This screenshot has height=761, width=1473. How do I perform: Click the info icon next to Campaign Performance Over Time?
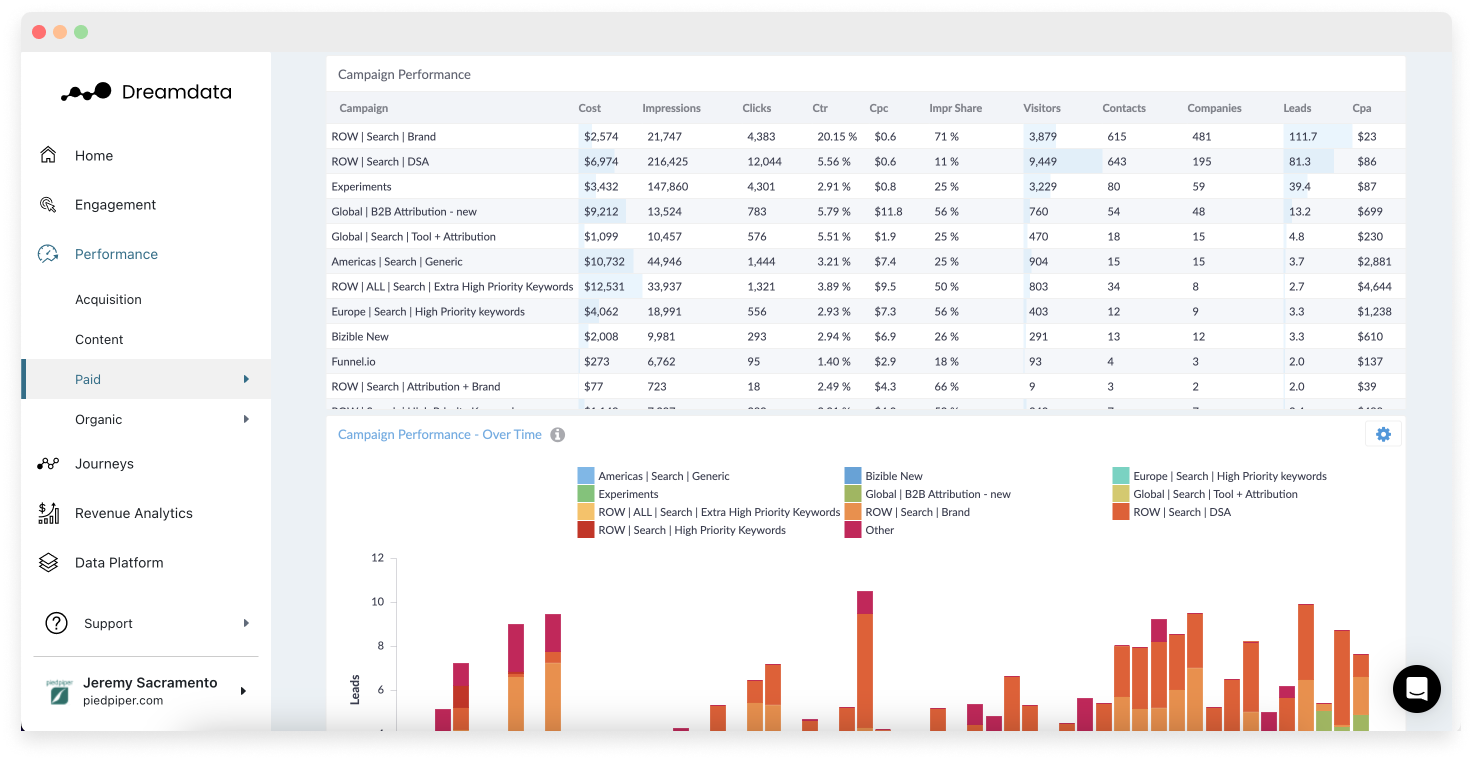point(558,434)
